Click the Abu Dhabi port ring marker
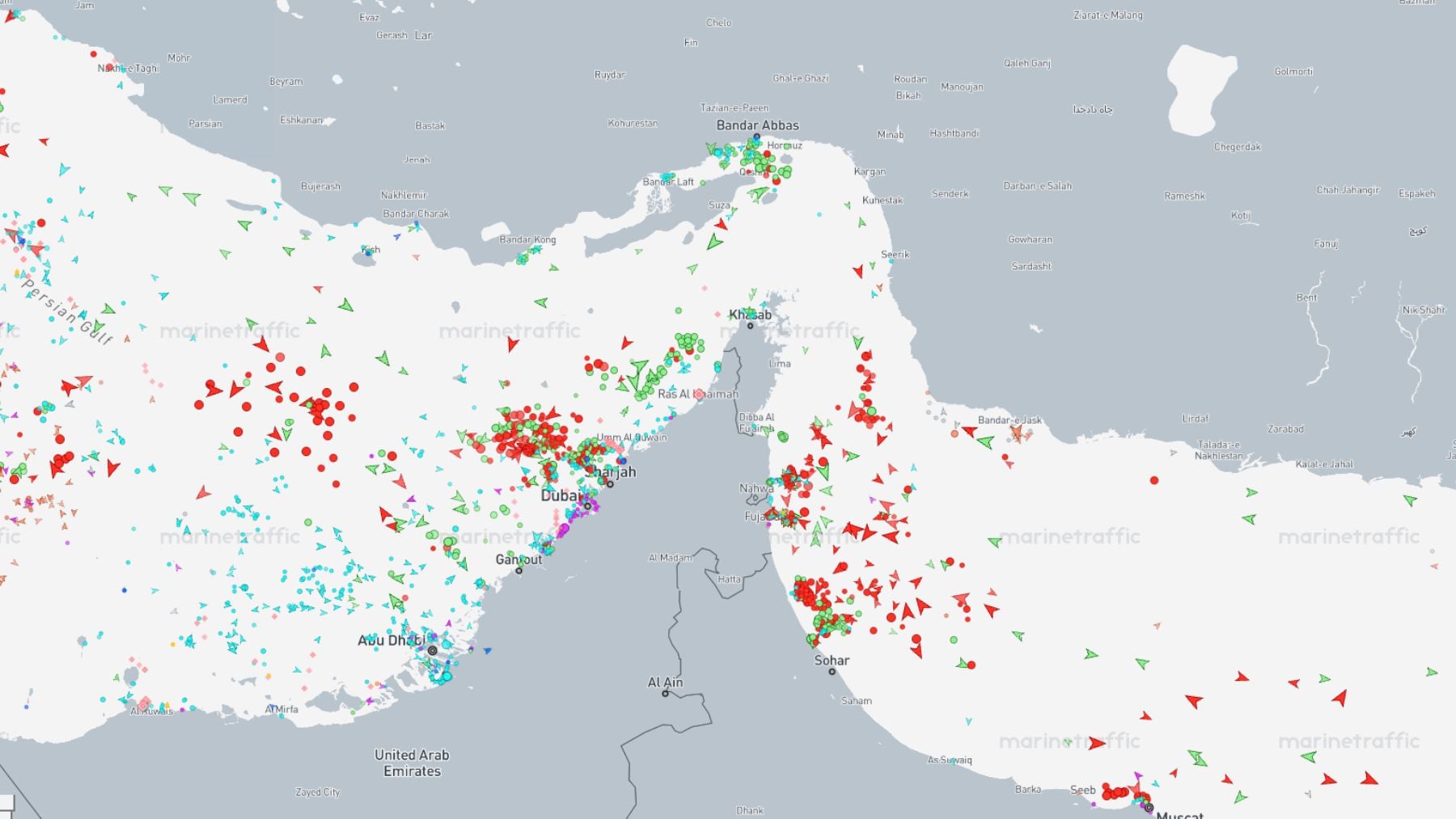The image size is (1456, 819). click(433, 650)
